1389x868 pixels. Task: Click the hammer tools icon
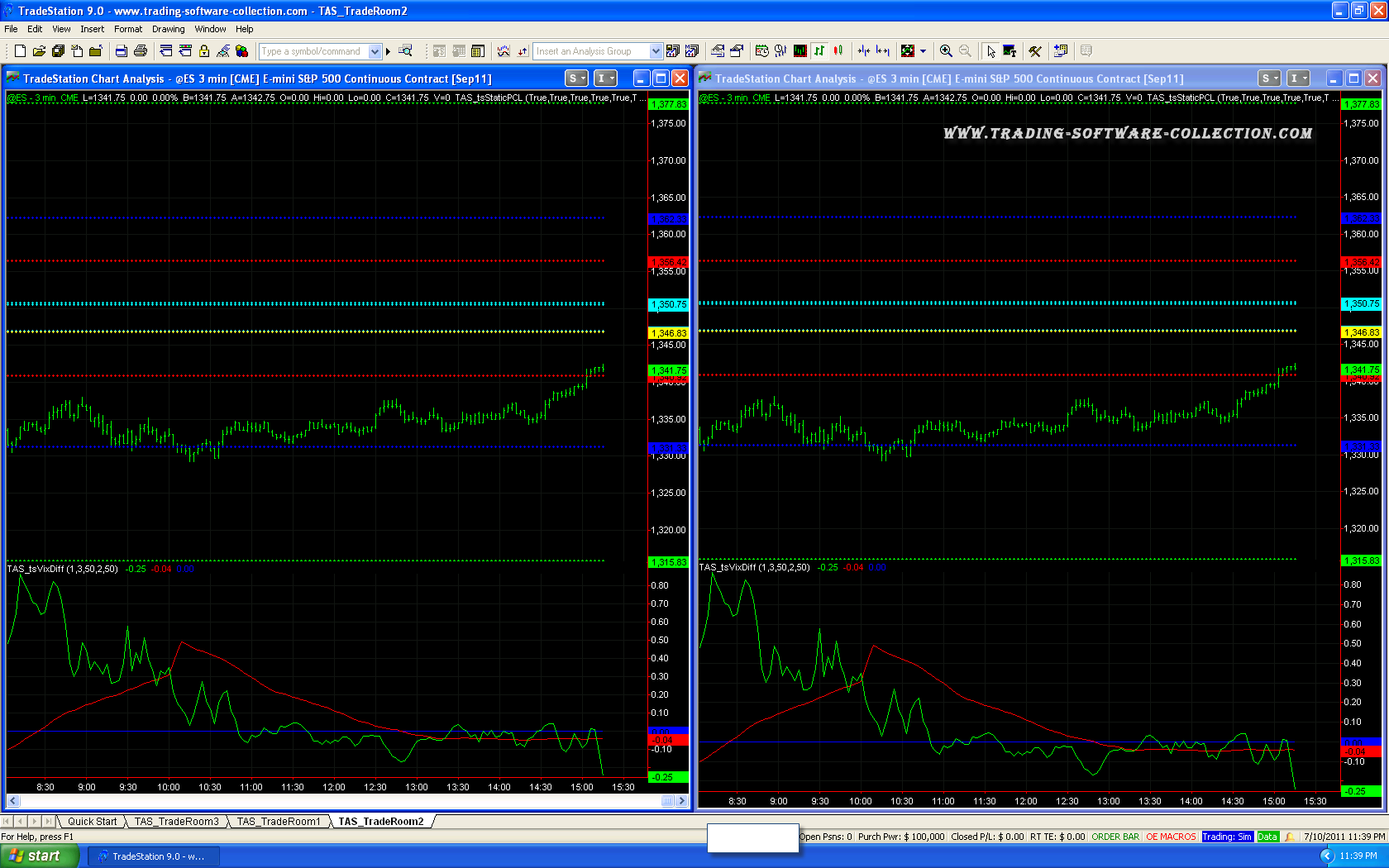coord(1035,51)
